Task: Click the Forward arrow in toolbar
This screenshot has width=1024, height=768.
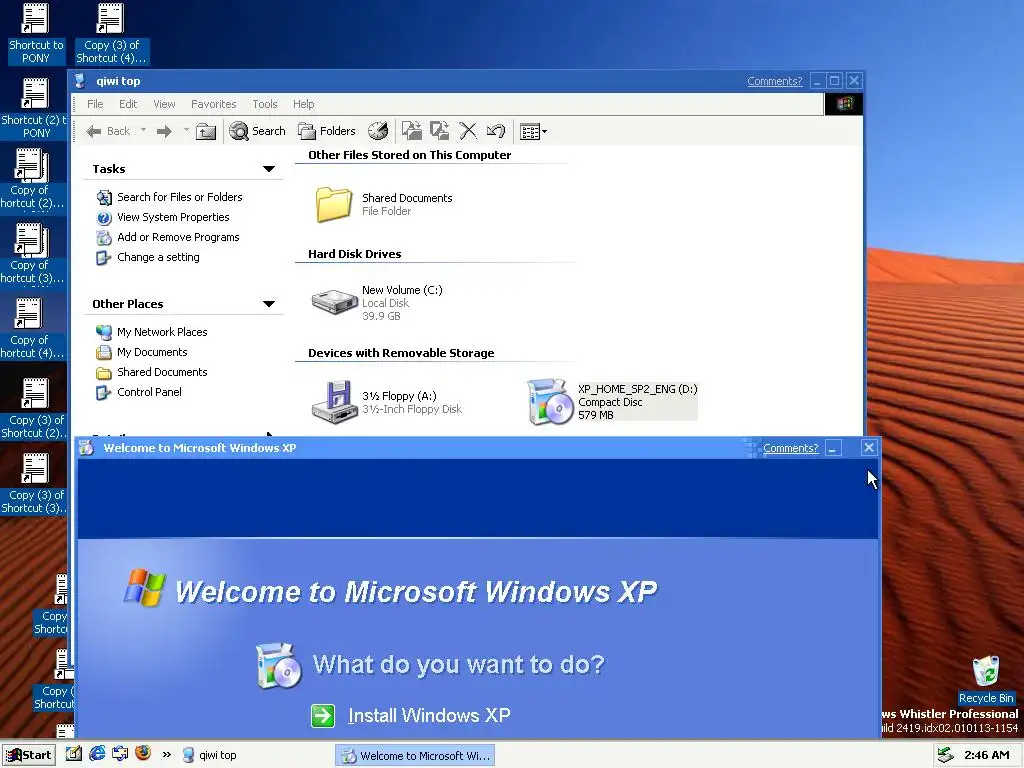Action: 165,131
